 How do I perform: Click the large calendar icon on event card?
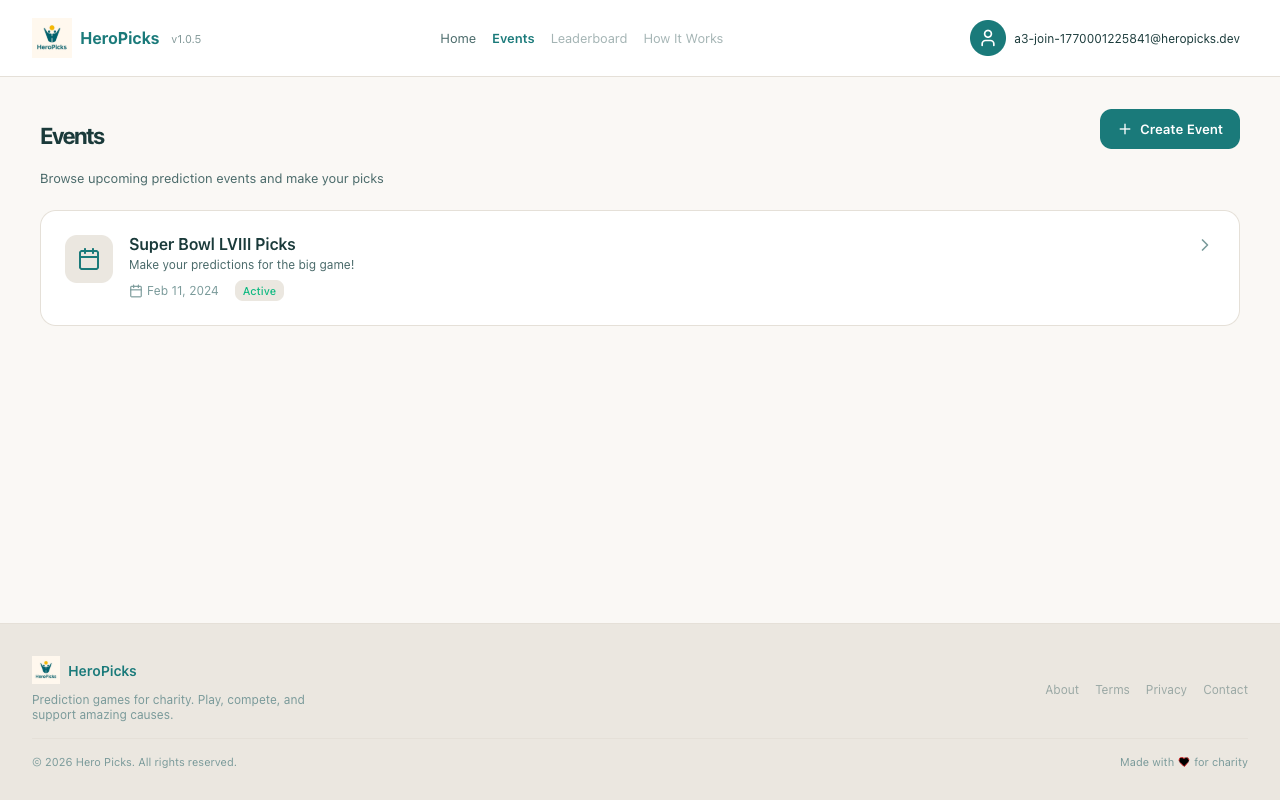89,259
